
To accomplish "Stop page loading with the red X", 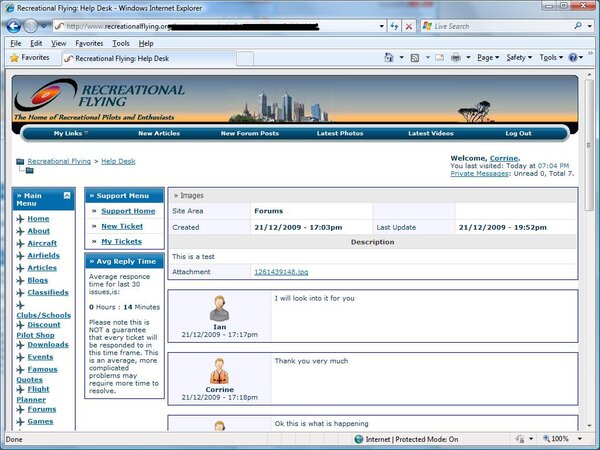I will click(x=409, y=26).
